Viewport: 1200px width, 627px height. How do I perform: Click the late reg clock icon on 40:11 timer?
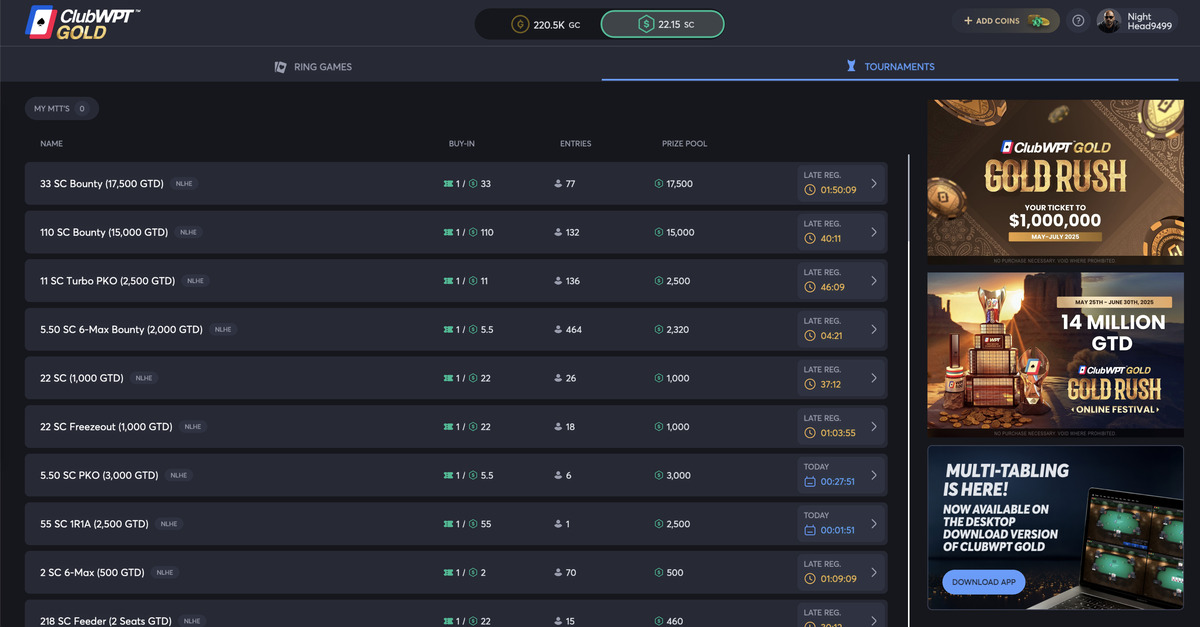point(808,237)
